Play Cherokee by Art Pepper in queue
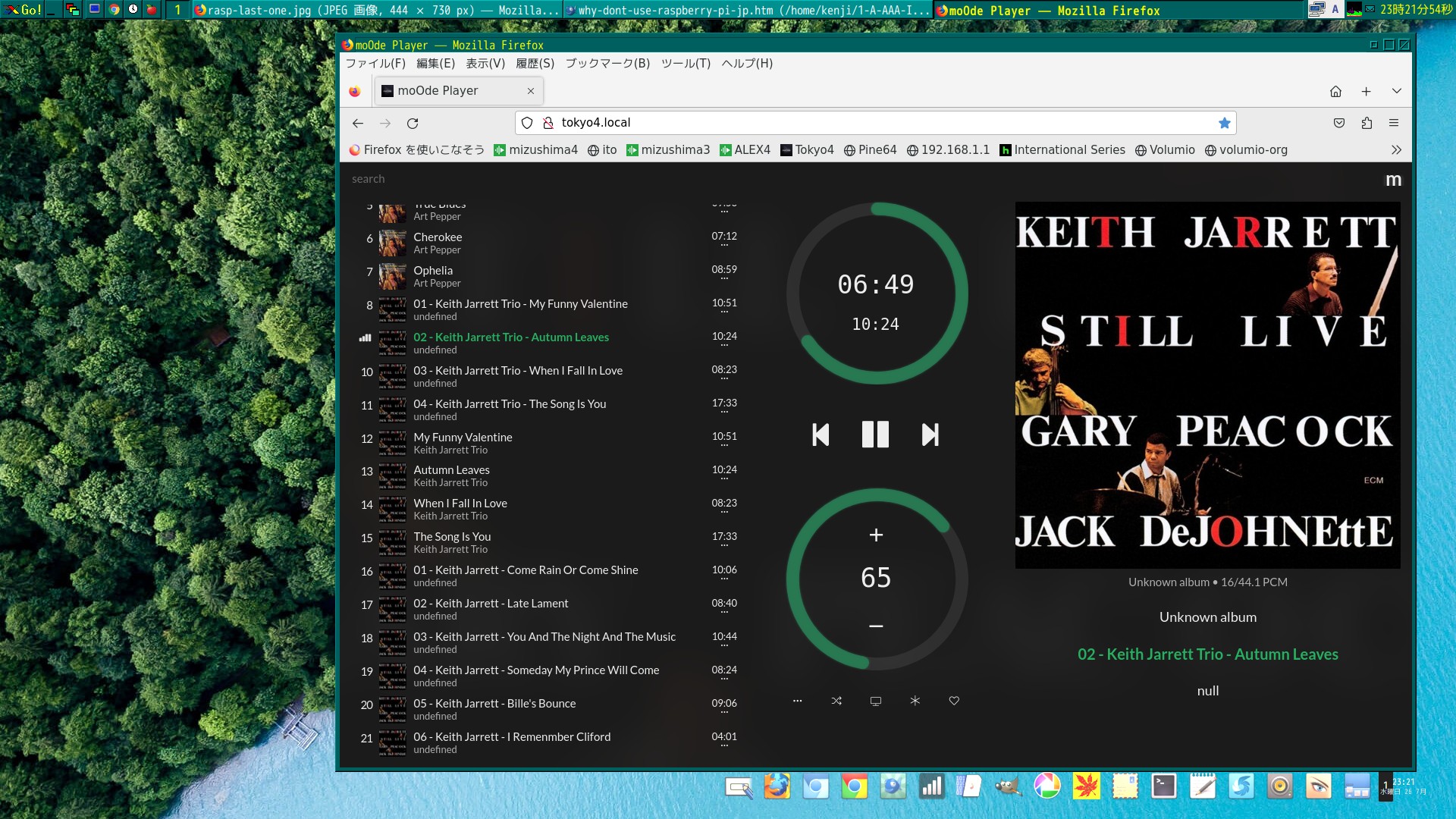This screenshot has height=819, width=1456. pos(438,237)
